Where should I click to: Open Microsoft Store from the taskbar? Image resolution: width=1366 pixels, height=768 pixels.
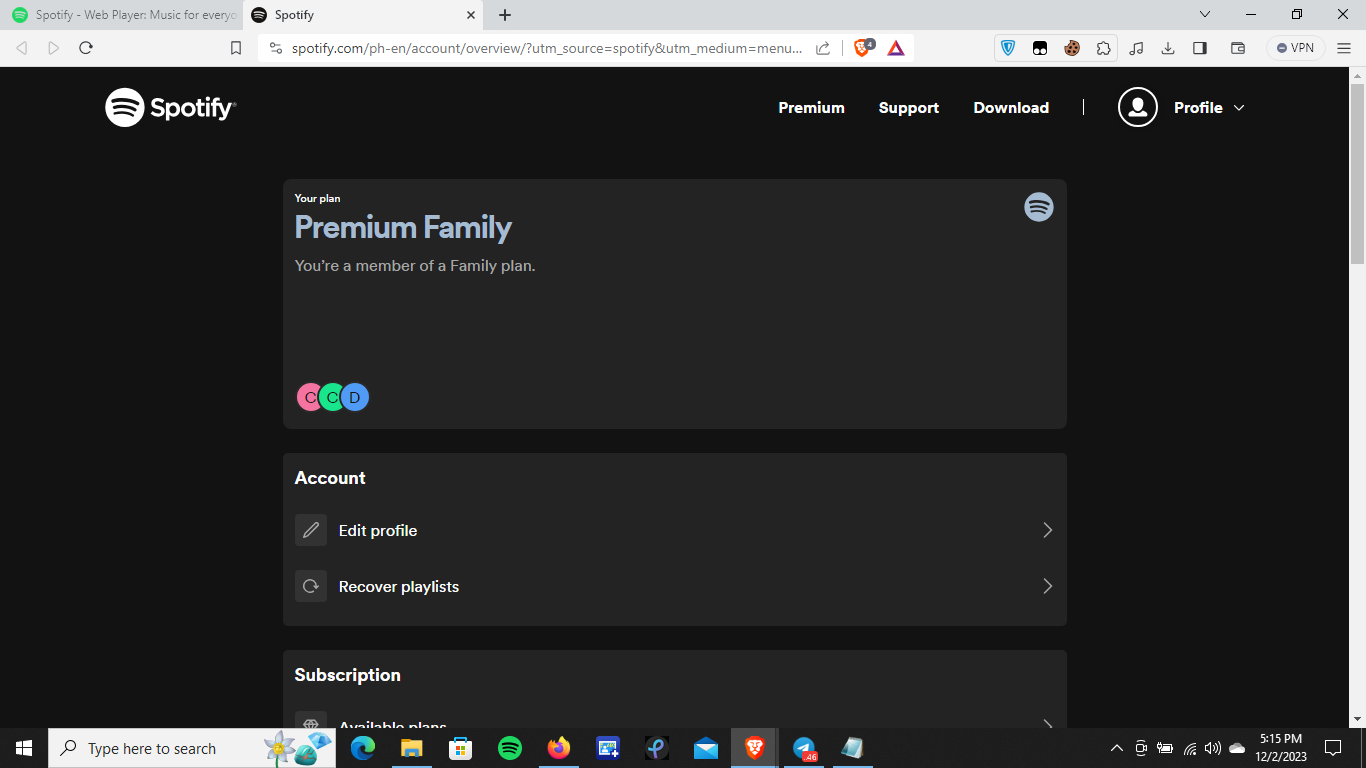pyautogui.click(x=460, y=748)
